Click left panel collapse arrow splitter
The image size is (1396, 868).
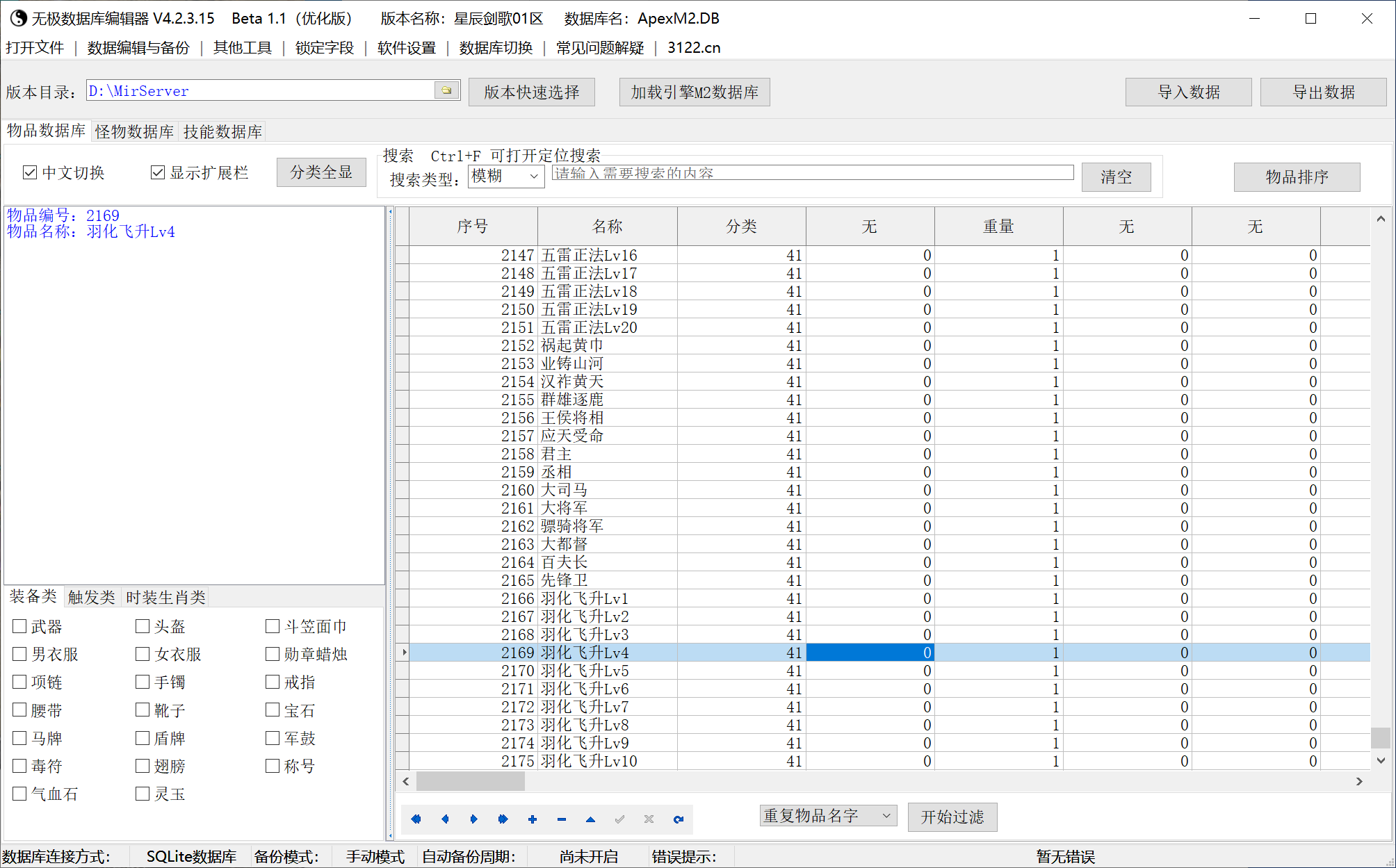point(390,211)
